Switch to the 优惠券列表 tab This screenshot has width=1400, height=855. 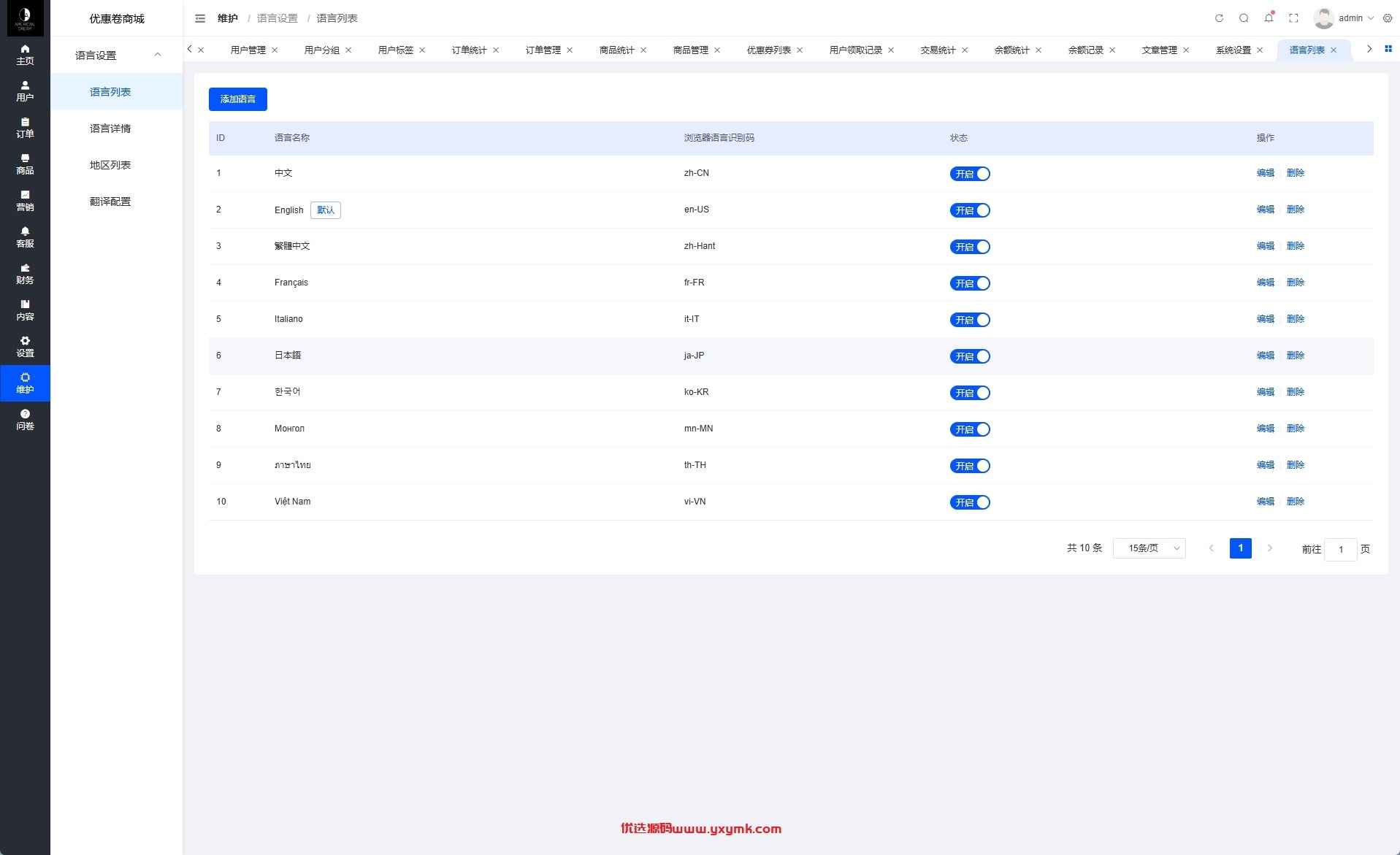tap(769, 50)
